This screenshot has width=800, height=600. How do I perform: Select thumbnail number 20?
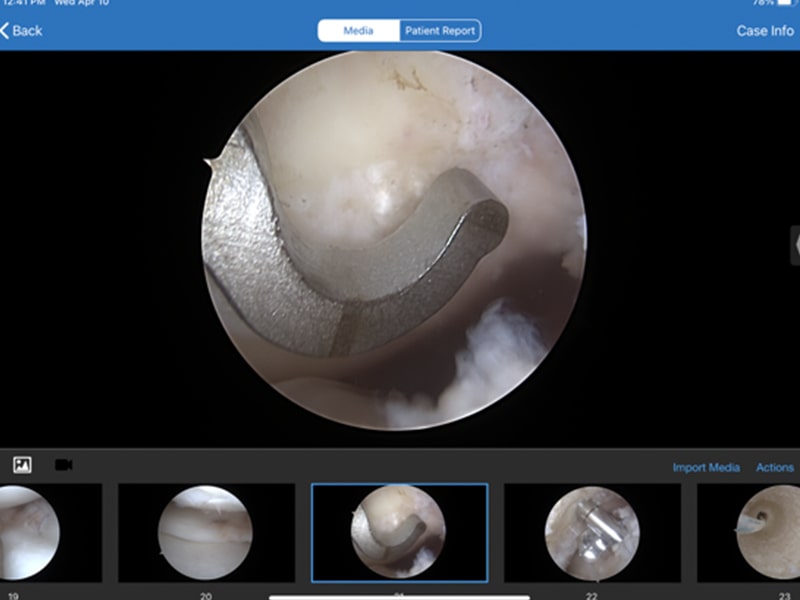pos(206,533)
